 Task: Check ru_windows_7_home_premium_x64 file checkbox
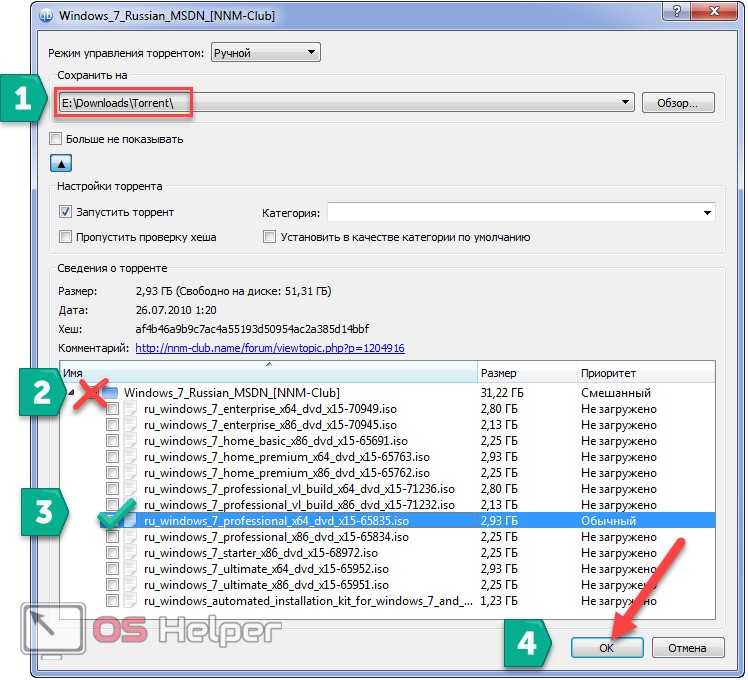pyautogui.click(x=113, y=457)
